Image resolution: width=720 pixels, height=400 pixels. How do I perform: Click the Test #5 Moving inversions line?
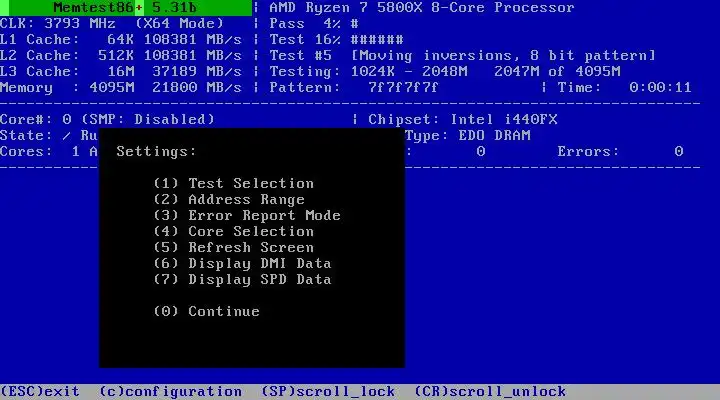coord(462,56)
